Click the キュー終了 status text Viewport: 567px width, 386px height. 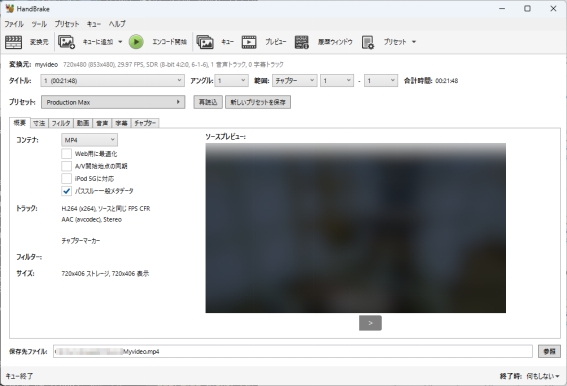point(19,376)
